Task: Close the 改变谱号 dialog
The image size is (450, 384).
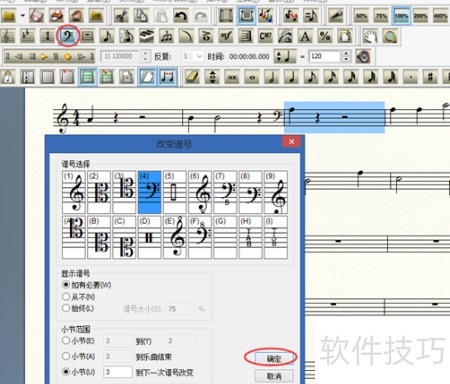Action: click(x=291, y=141)
